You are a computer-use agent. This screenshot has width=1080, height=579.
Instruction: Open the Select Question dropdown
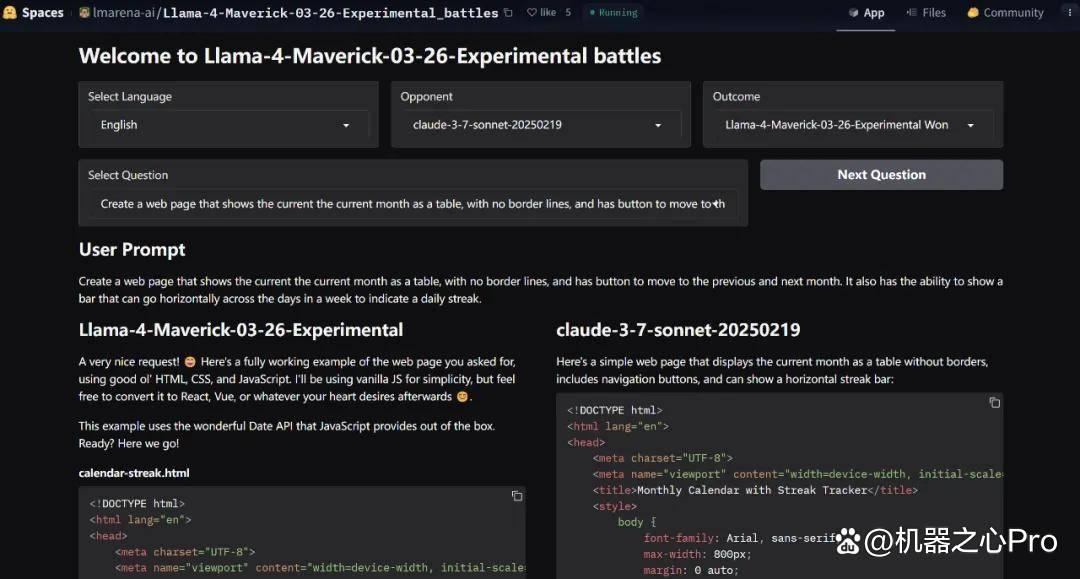(413, 204)
